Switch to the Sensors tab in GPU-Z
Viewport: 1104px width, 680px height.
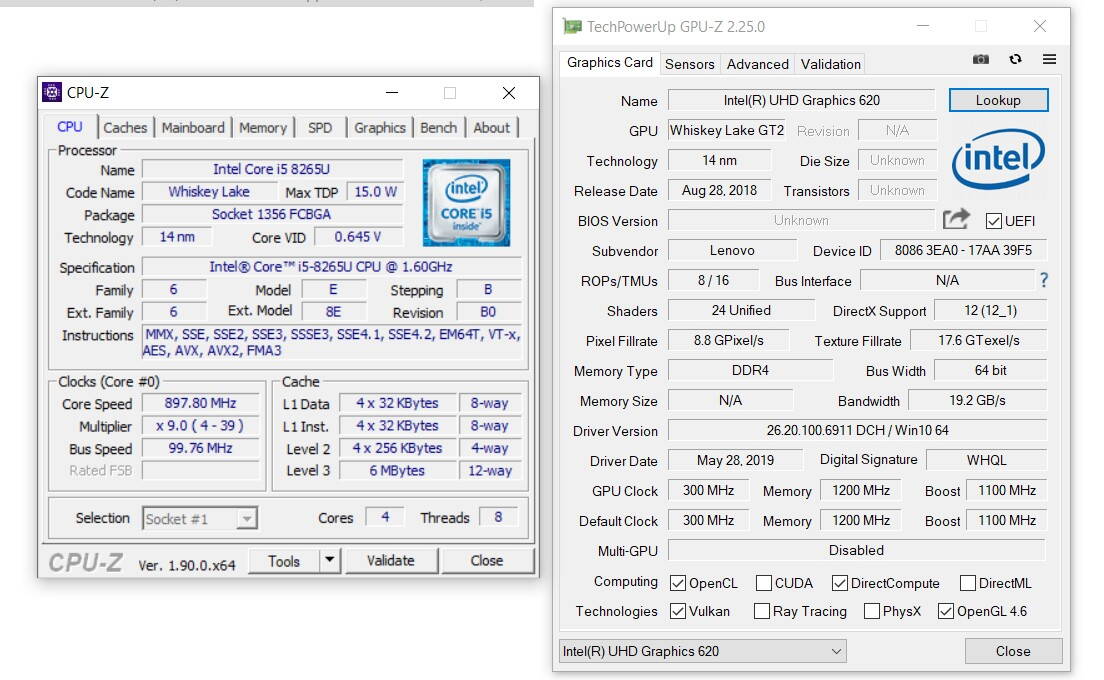pyautogui.click(x=690, y=64)
